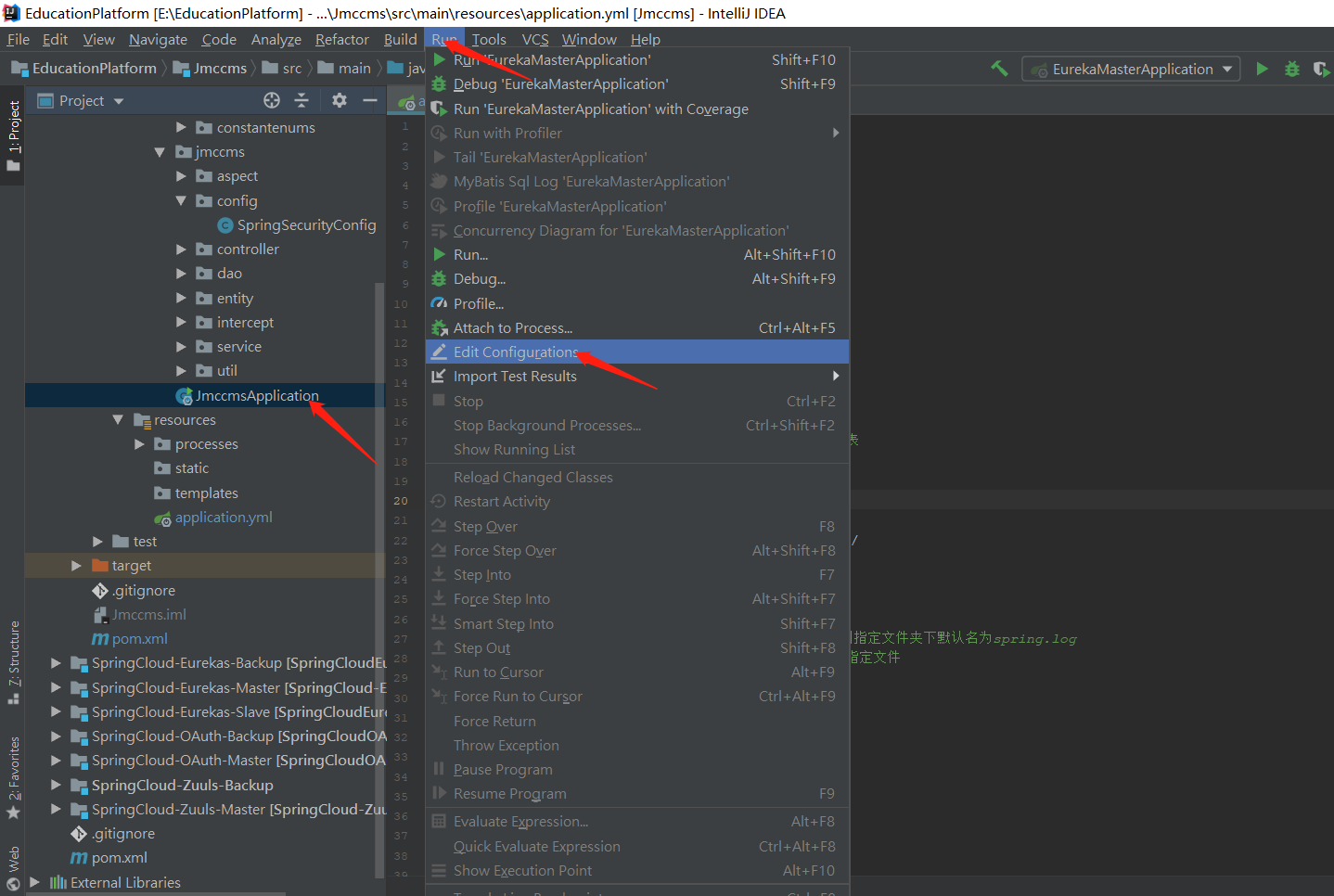This screenshot has height=896, width=1334.
Task: Choose Debug 'EurekaMasterApplication' menu entry
Action: pos(637,83)
